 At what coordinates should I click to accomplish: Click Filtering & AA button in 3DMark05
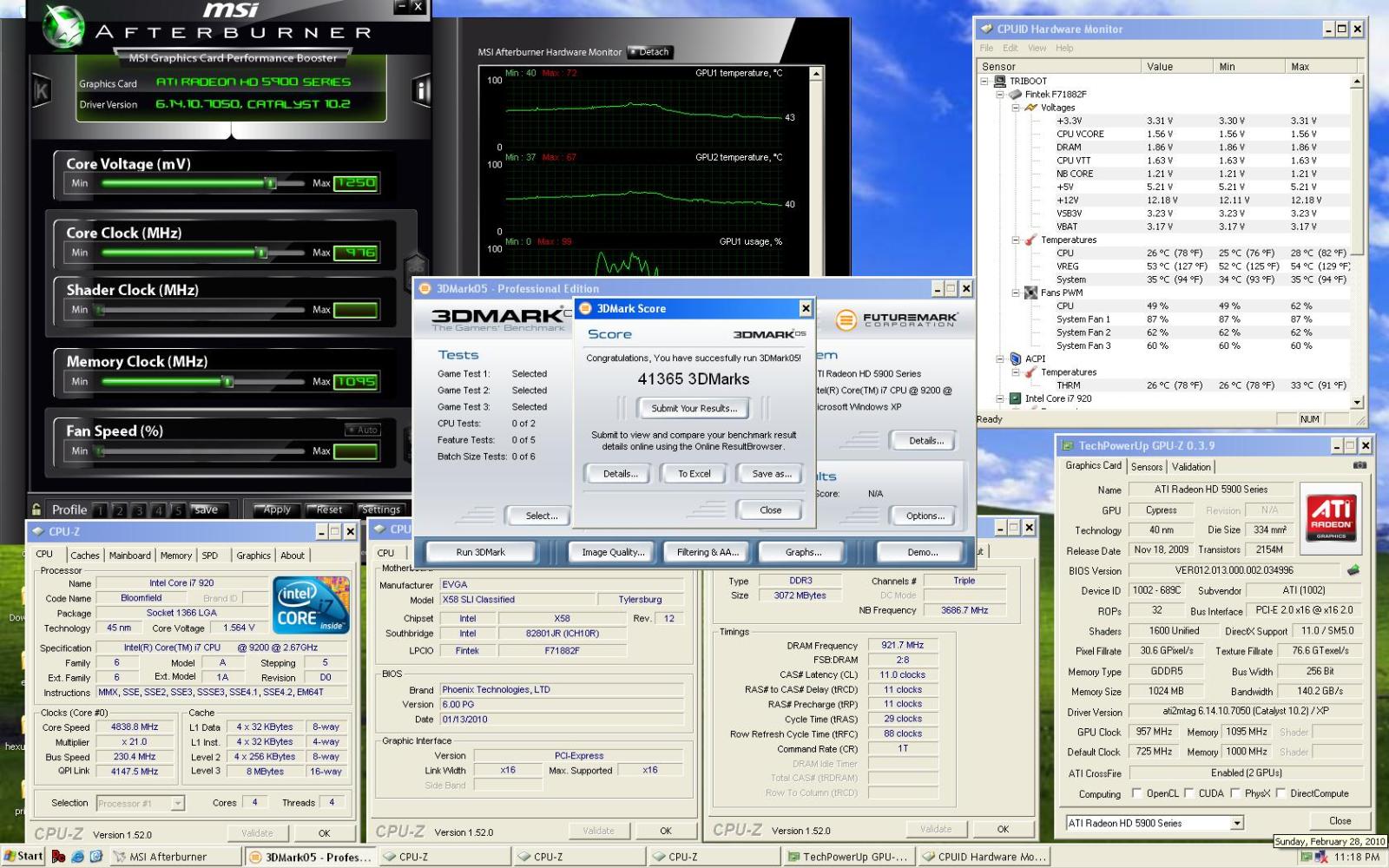click(708, 552)
